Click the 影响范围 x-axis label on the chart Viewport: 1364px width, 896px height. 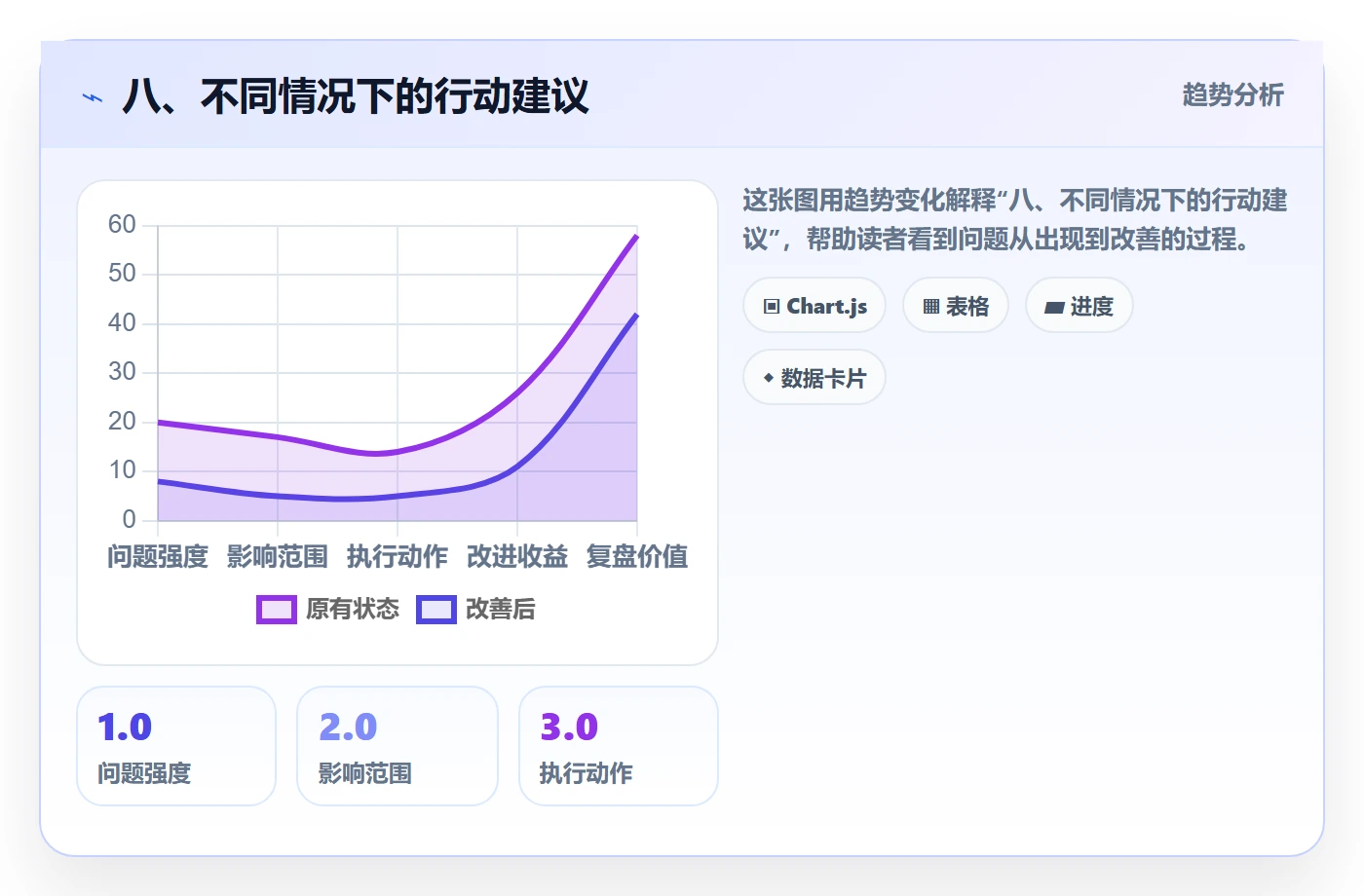point(278,556)
